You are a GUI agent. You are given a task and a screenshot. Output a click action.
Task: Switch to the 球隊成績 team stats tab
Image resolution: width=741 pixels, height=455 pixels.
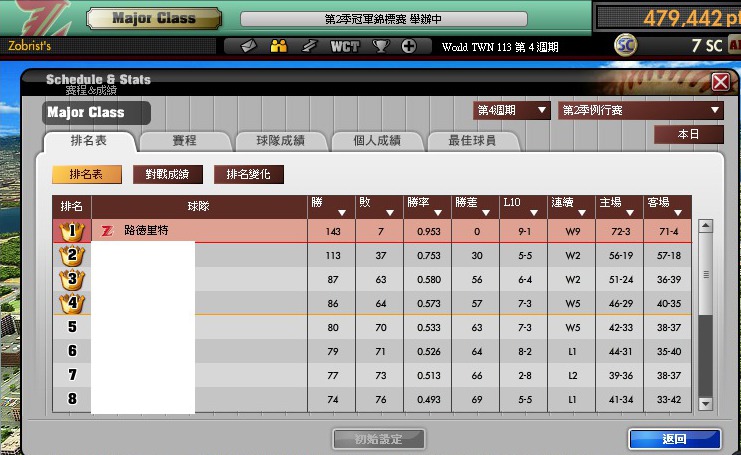point(281,141)
